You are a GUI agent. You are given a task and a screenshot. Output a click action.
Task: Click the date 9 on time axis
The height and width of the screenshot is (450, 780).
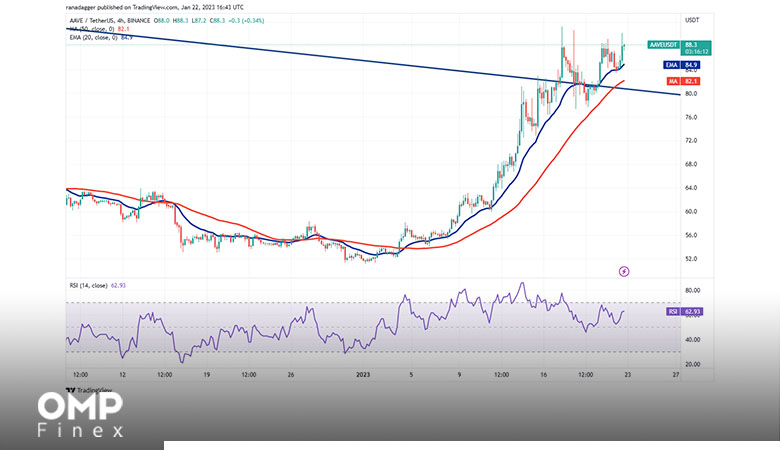459,375
